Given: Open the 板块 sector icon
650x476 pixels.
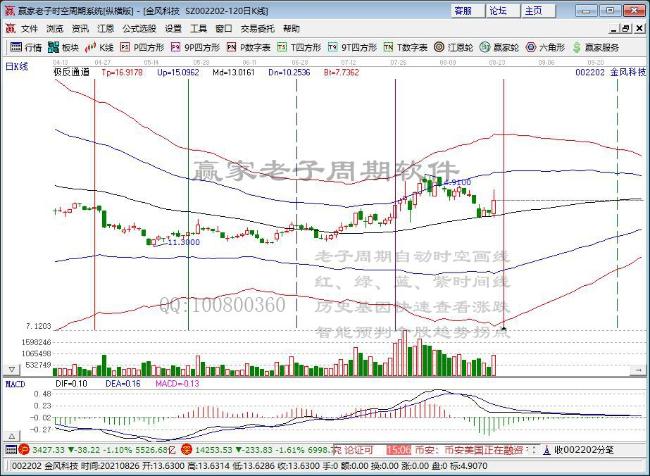Looking at the screenshot, I should pyautogui.click(x=53, y=47).
